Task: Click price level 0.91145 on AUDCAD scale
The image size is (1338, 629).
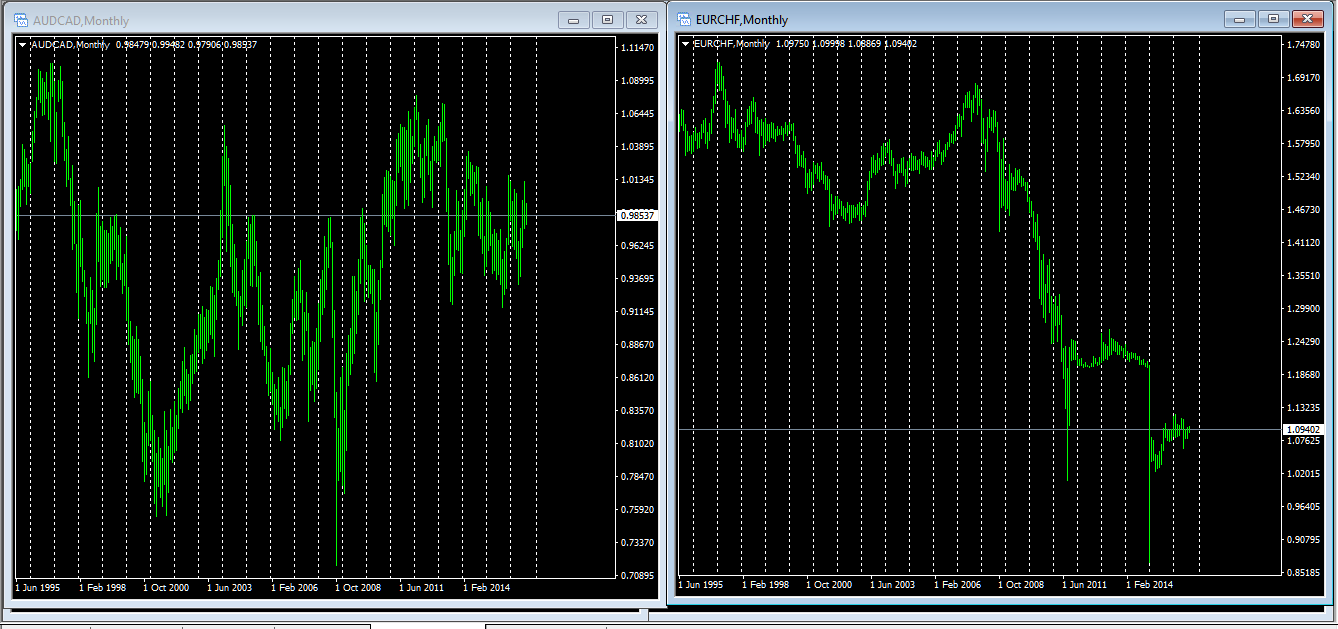Action: [x=637, y=312]
